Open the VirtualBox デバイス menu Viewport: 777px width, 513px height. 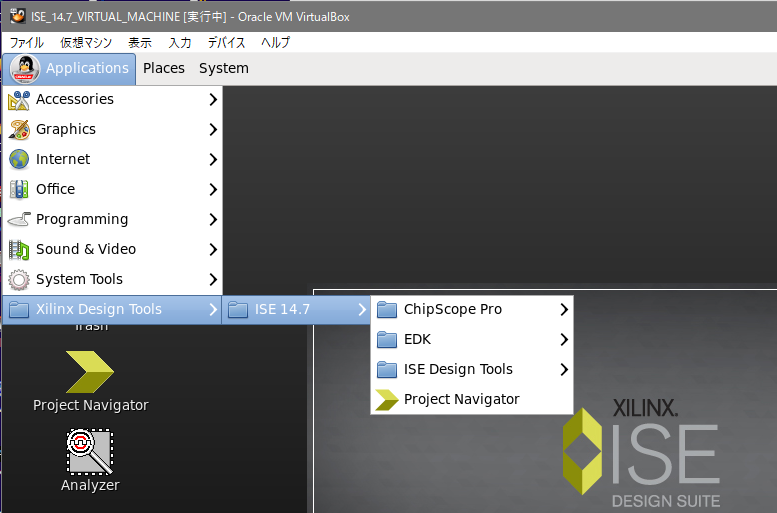click(226, 43)
